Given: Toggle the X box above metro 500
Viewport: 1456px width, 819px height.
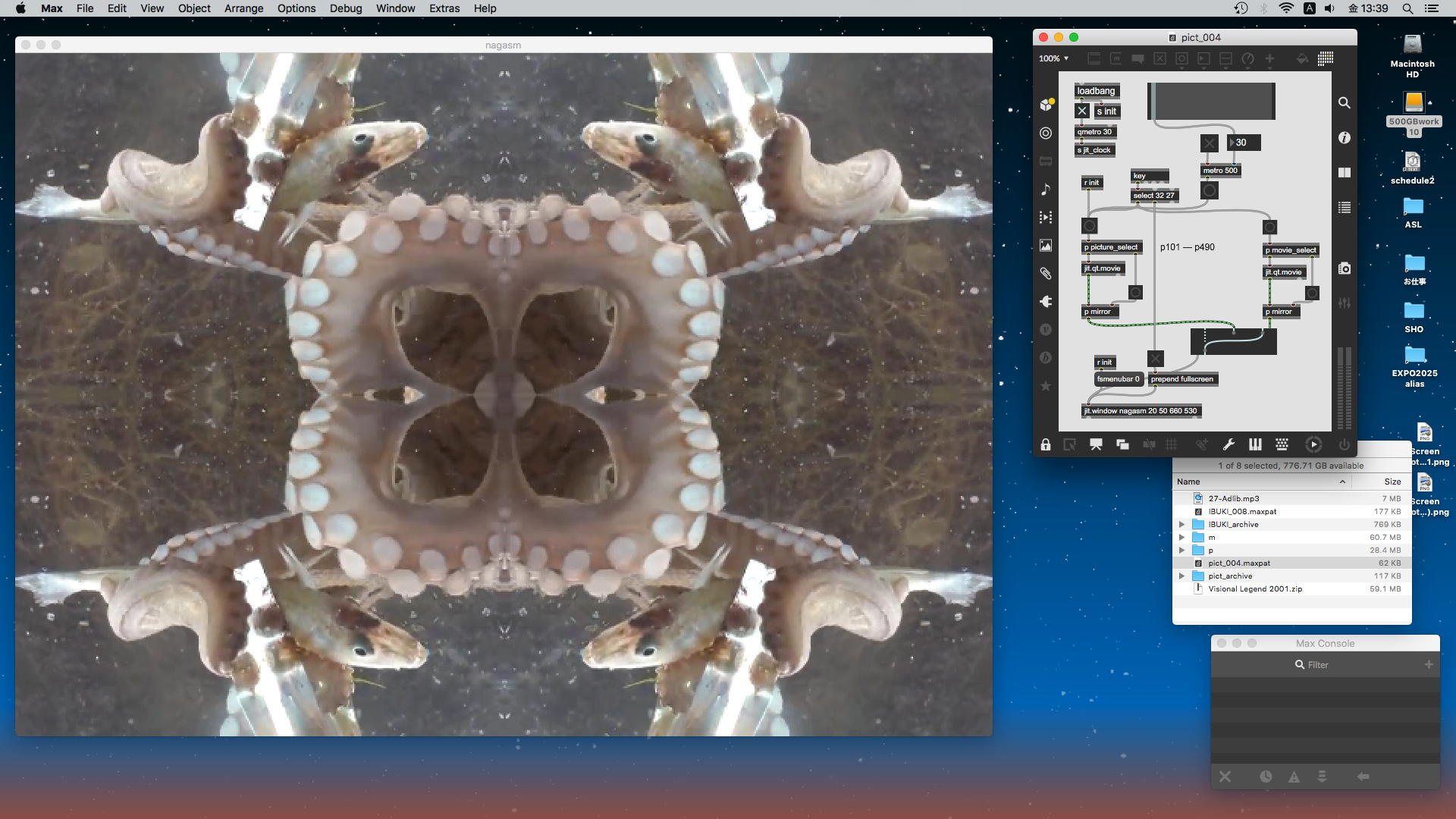Looking at the screenshot, I should click(x=1210, y=143).
